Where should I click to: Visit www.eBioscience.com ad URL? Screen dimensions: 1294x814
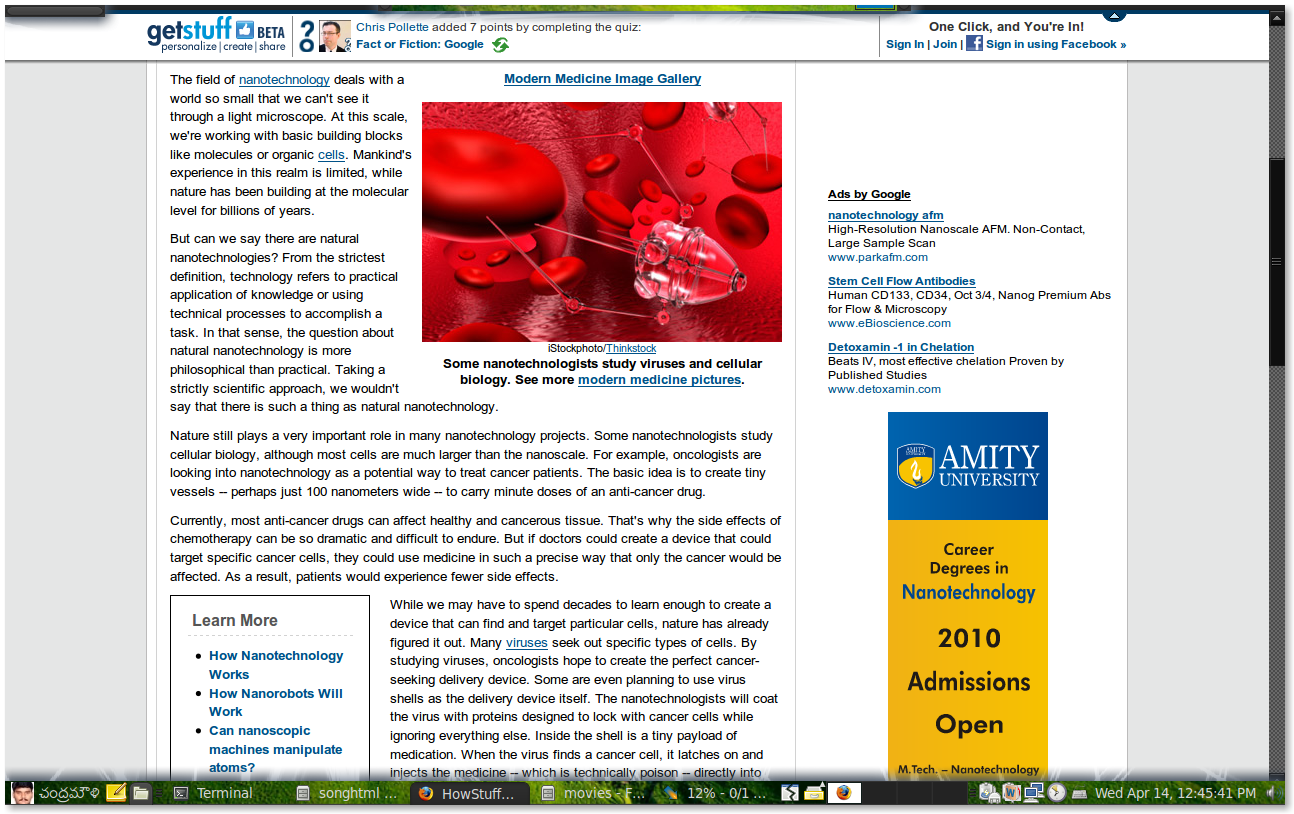[890, 323]
